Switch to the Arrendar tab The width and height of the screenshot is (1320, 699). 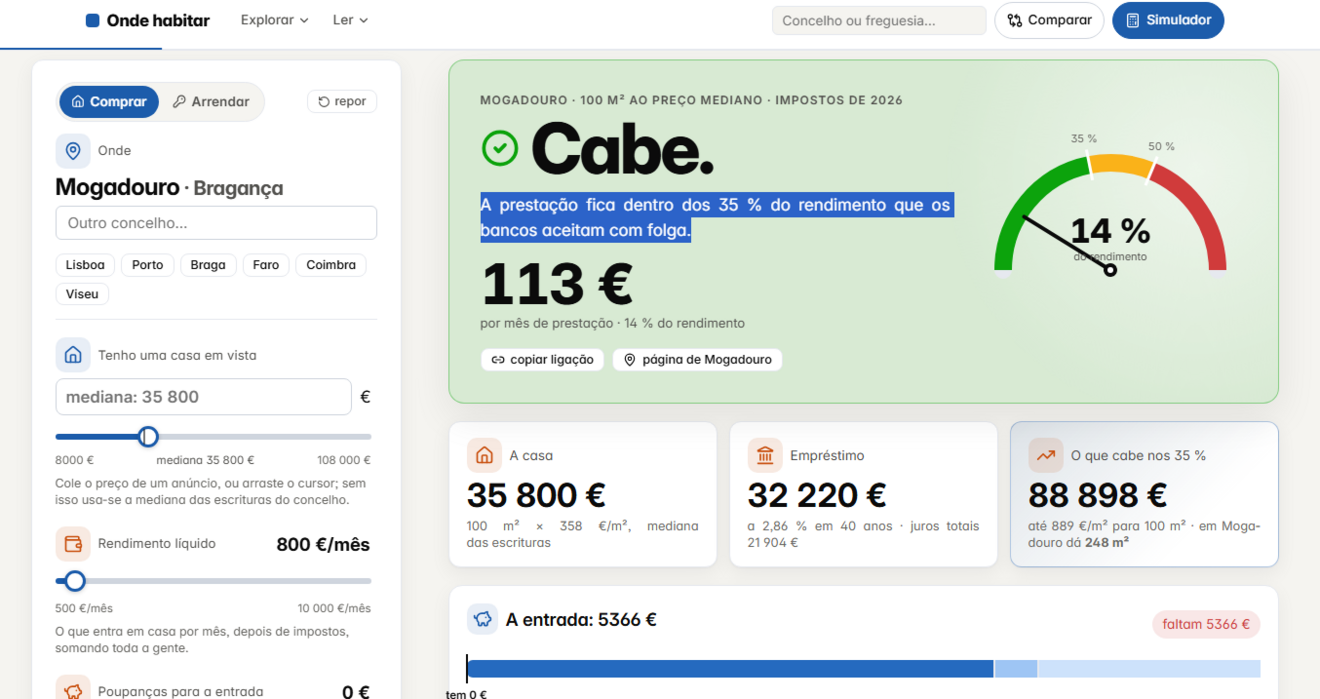(211, 102)
